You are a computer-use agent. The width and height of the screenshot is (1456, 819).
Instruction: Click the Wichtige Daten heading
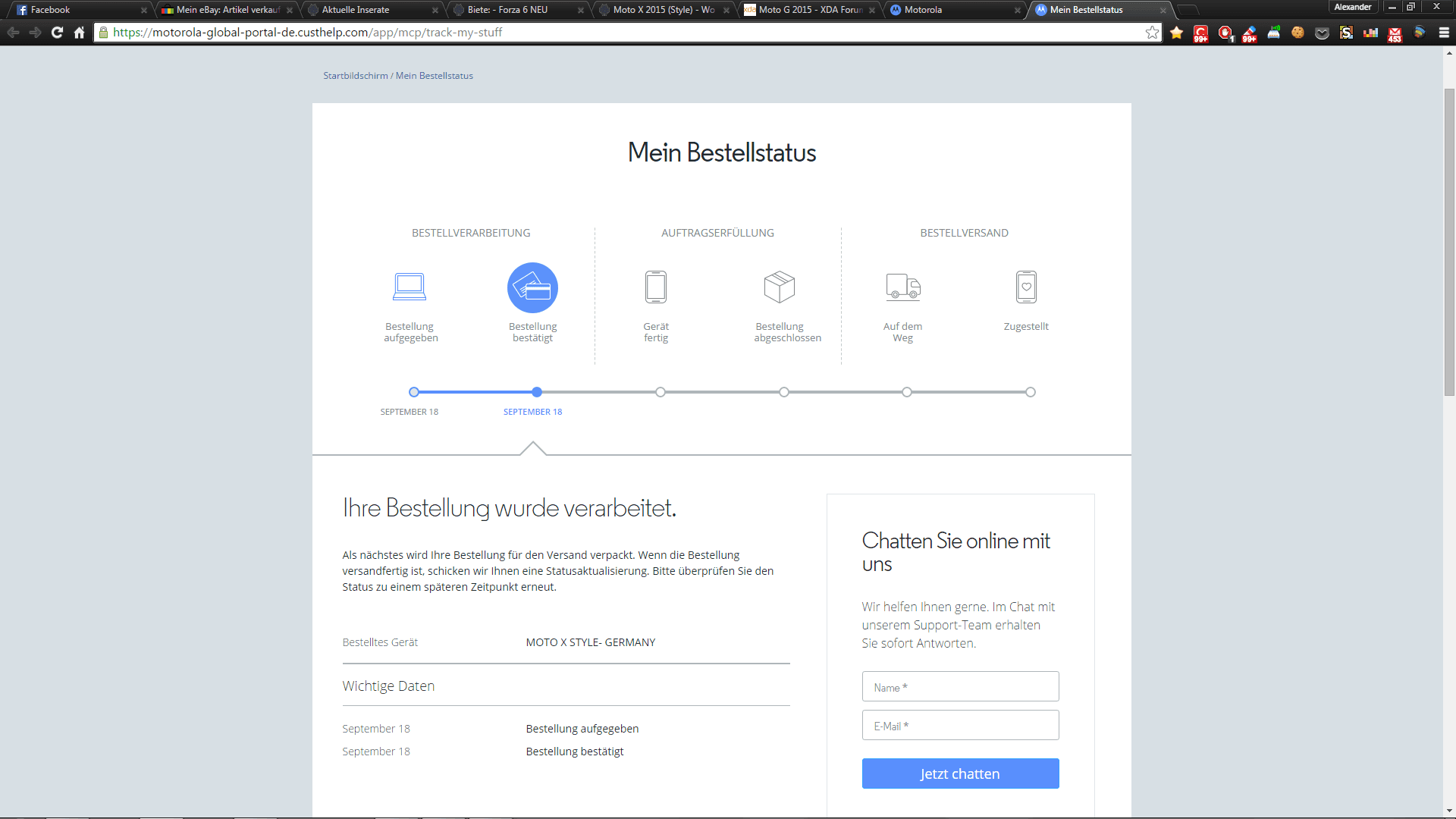pos(388,686)
